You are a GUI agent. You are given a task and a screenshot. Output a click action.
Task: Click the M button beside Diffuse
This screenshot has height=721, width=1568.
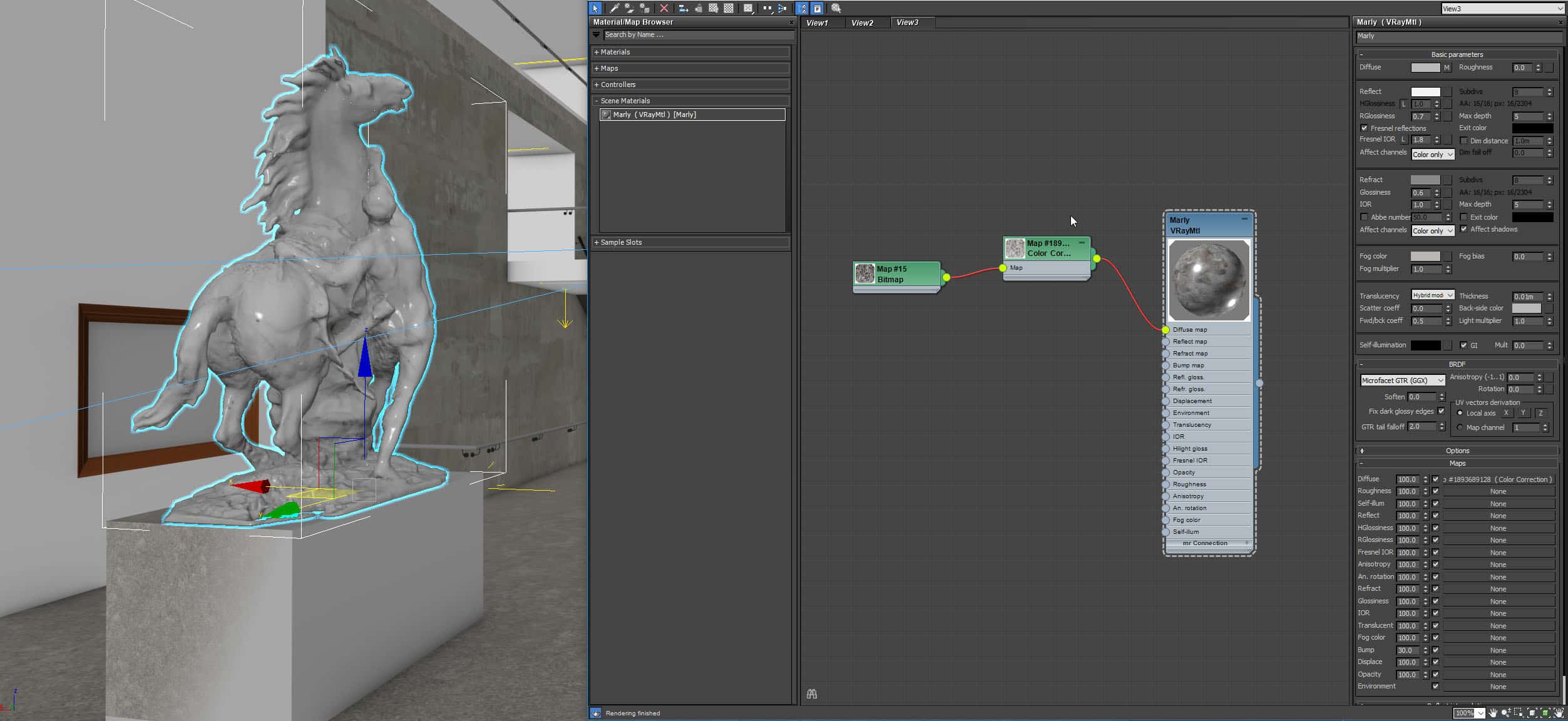tap(1447, 68)
